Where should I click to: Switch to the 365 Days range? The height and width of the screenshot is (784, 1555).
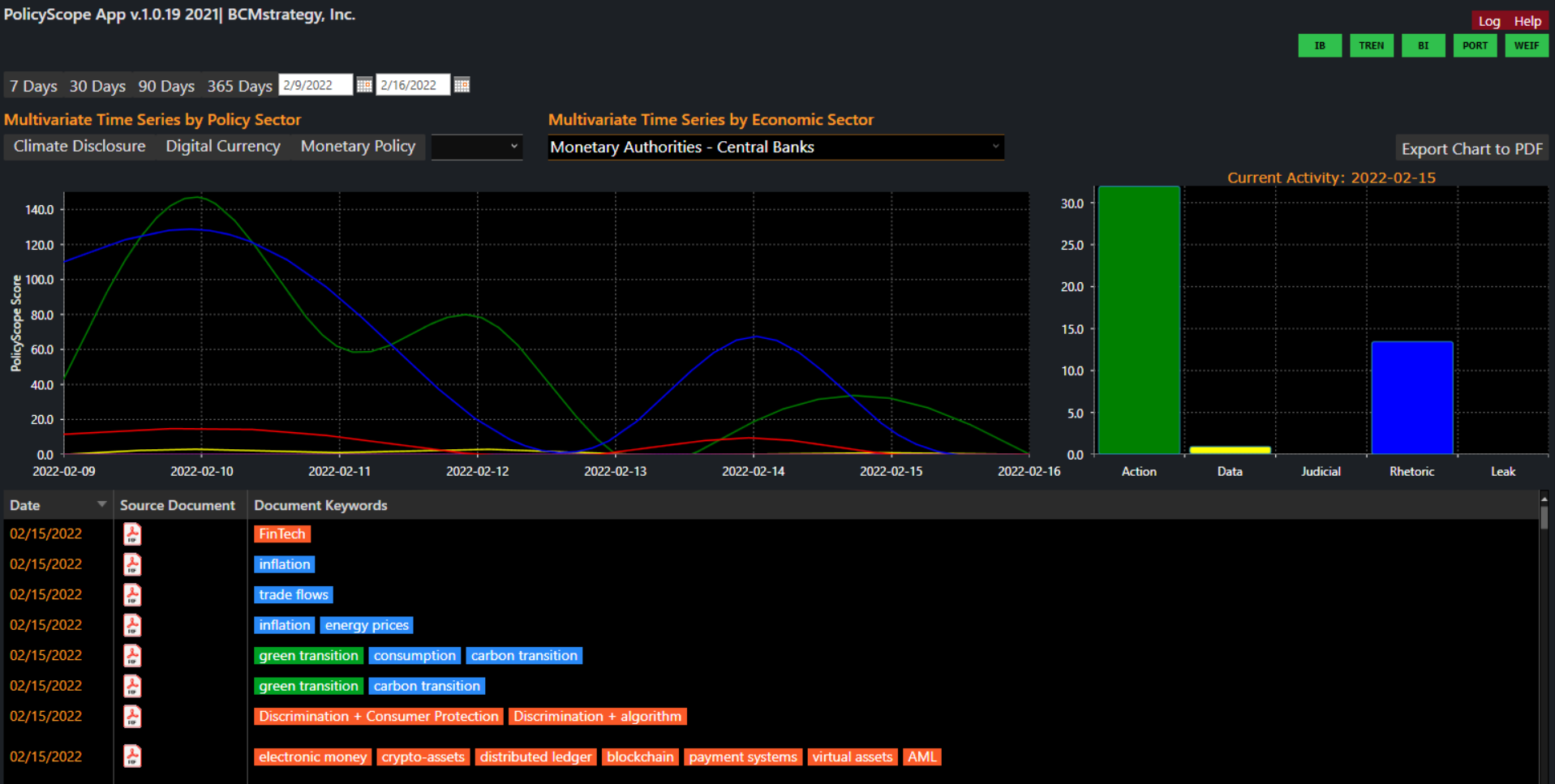(239, 86)
